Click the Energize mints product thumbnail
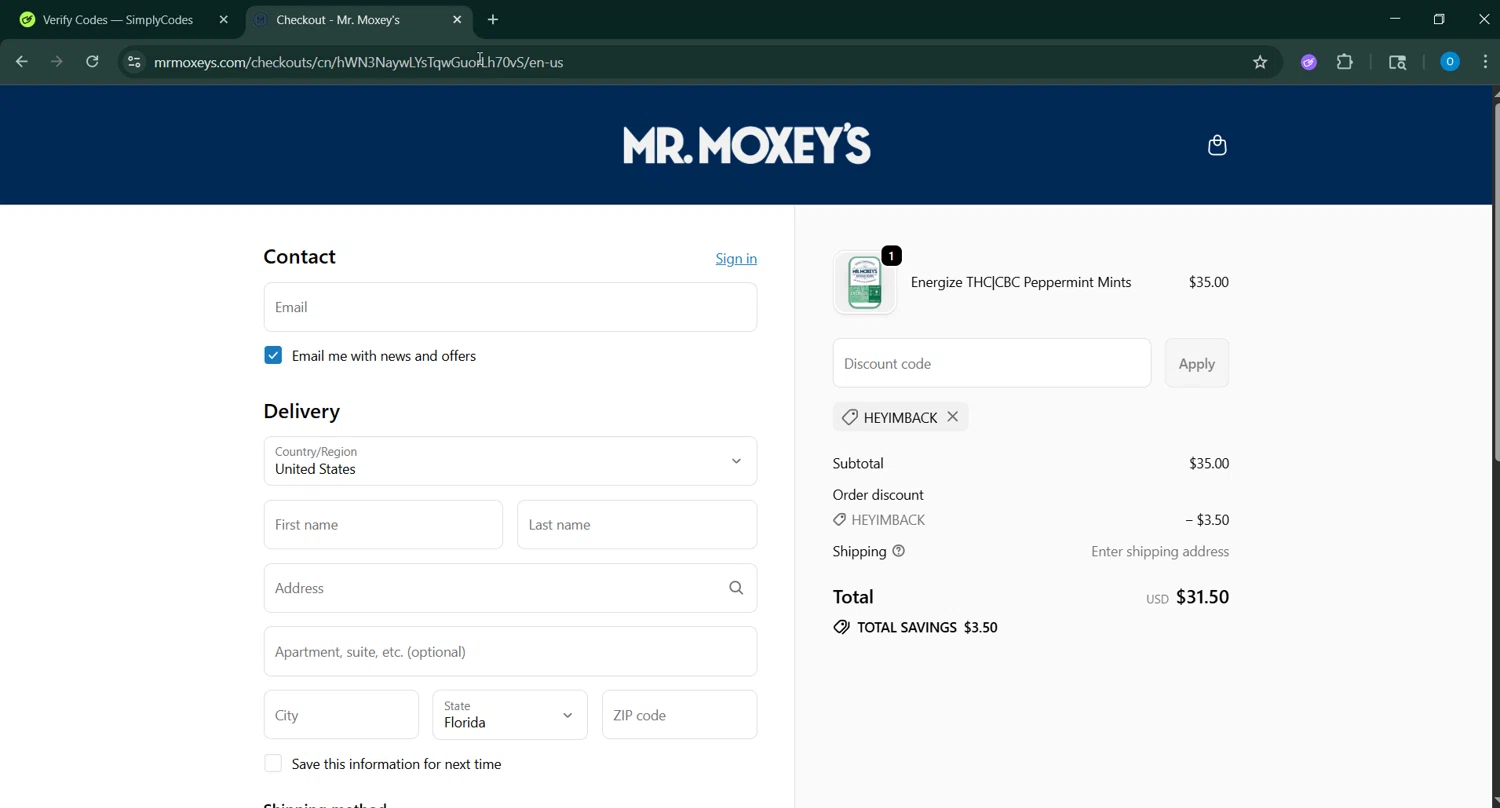The width and height of the screenshot is (1500, 808). [865, 282]
